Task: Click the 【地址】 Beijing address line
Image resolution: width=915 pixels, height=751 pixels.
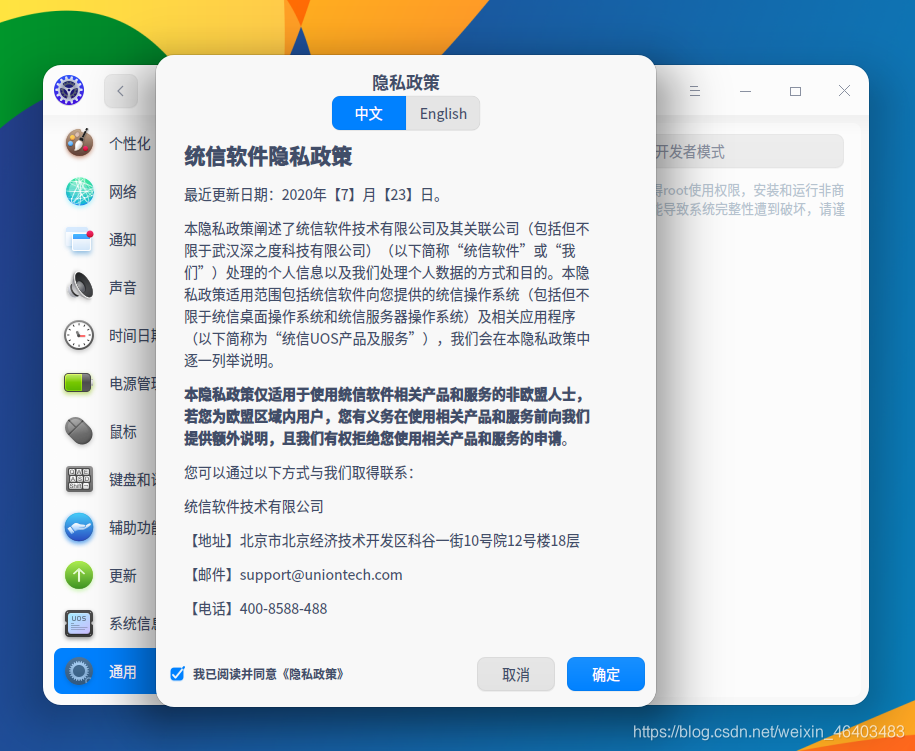Action: click(x=382, y=541)
